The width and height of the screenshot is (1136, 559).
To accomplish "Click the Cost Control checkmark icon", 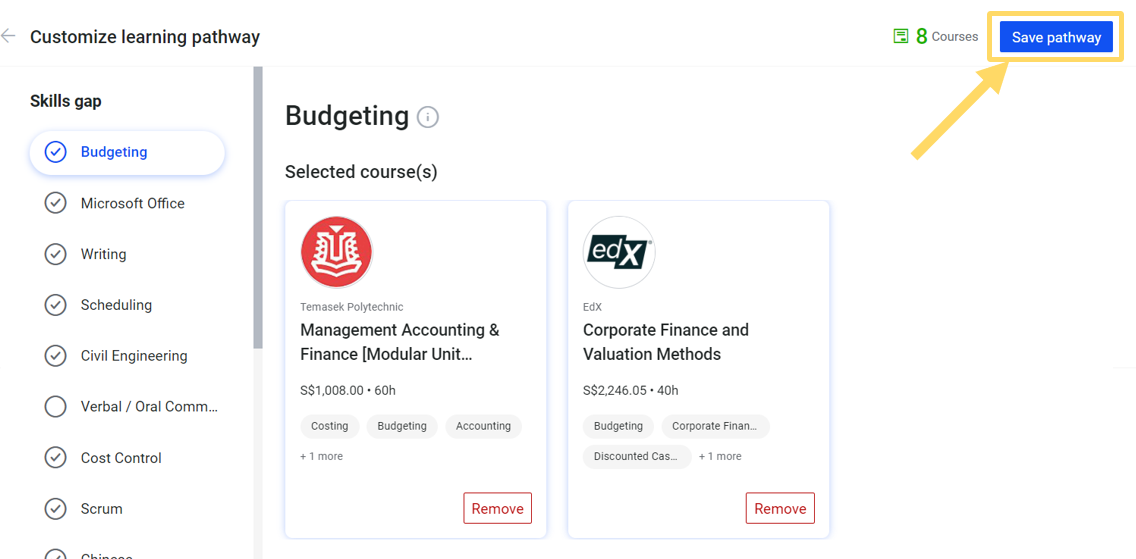I will [56, 458].
